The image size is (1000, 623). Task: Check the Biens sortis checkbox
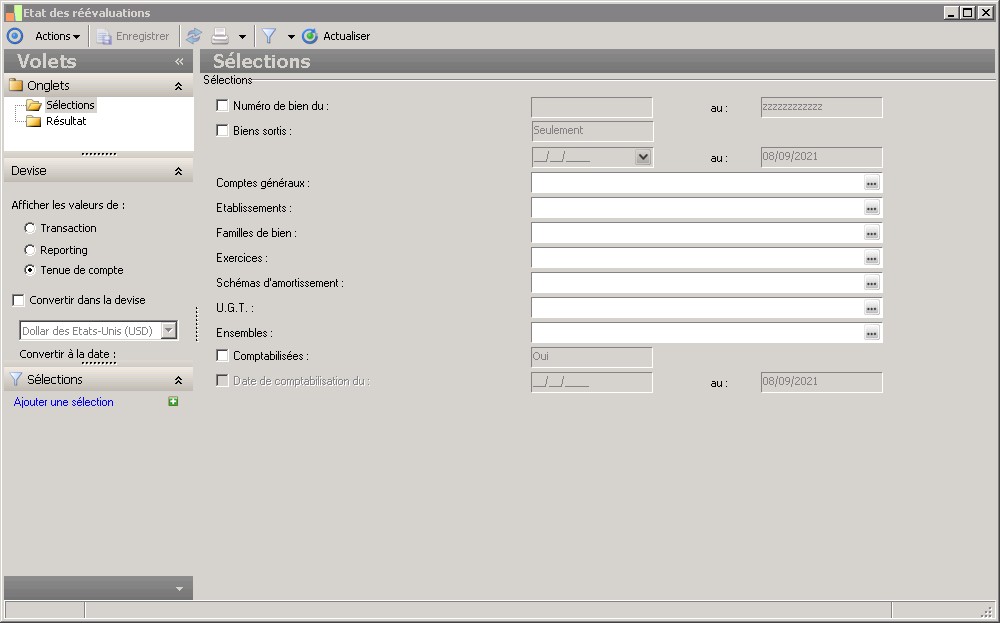222,131
